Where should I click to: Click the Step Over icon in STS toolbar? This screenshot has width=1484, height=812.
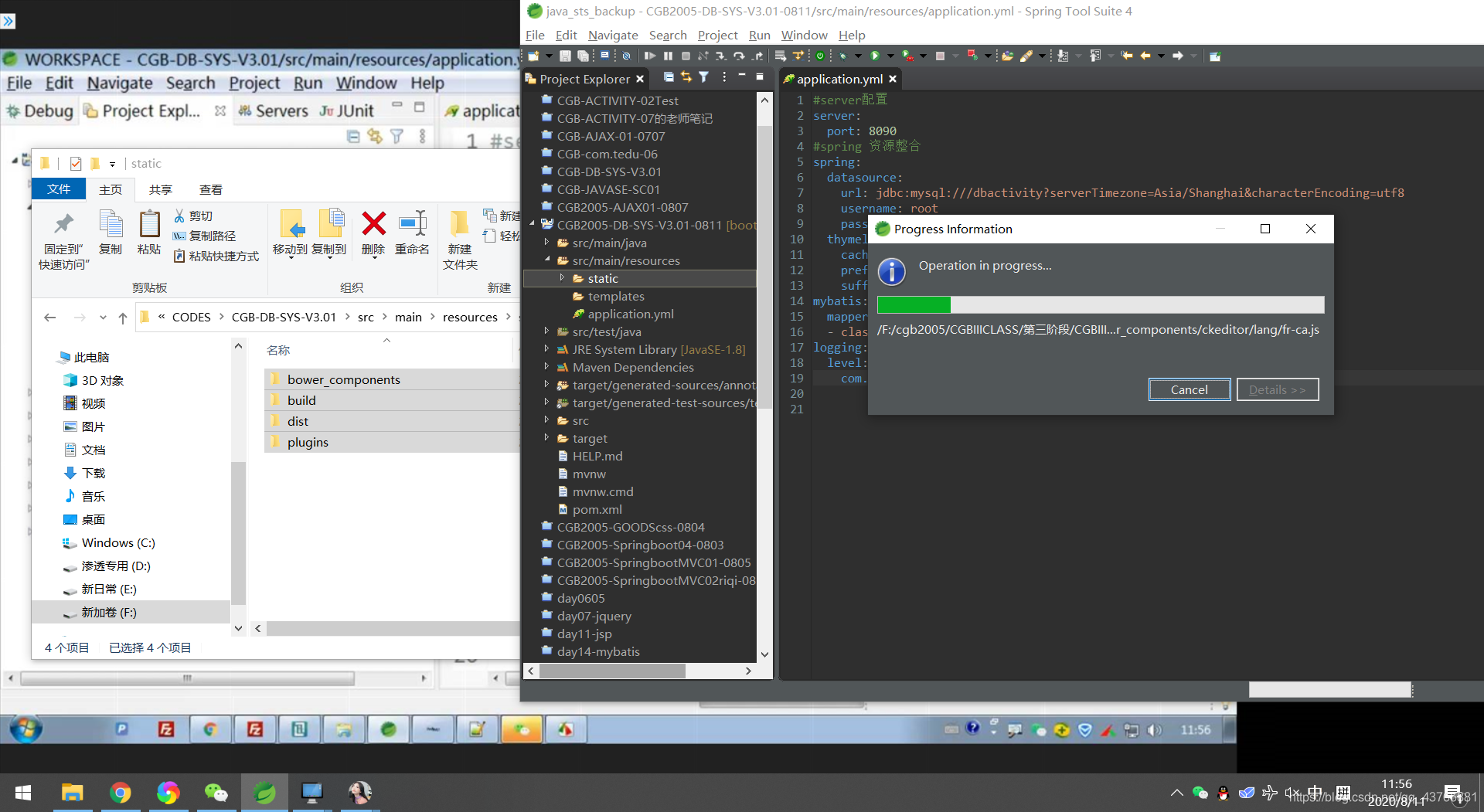pyautogui.click(x=739, y=56)
